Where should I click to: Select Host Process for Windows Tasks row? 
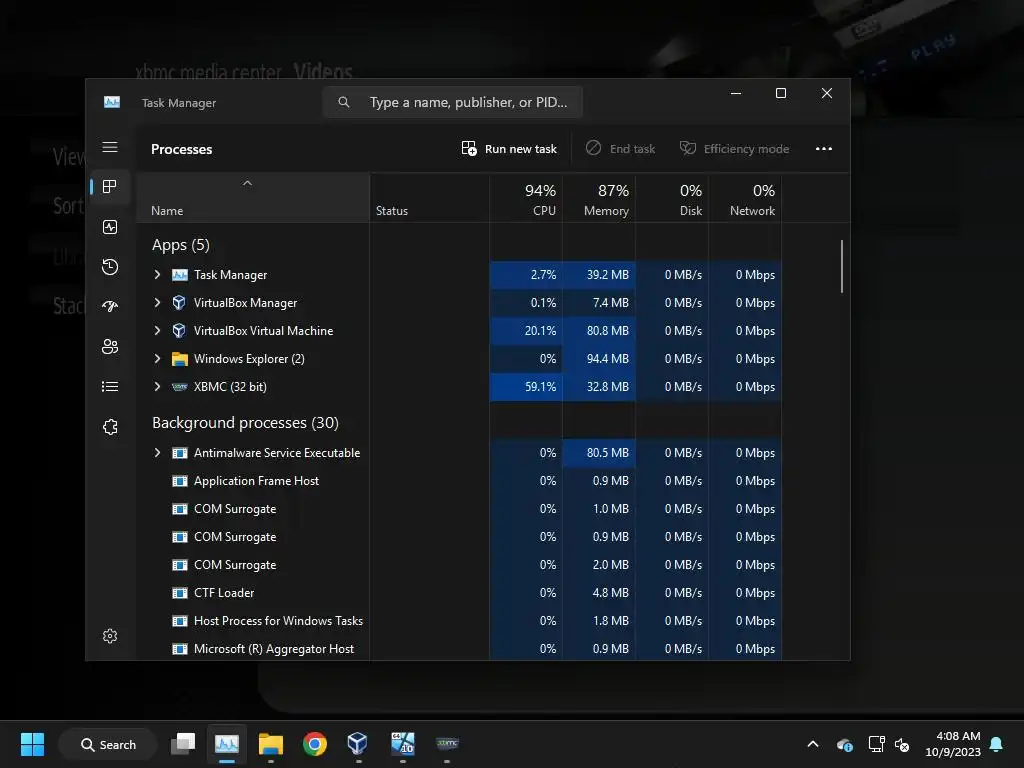[x=458, y=620]
